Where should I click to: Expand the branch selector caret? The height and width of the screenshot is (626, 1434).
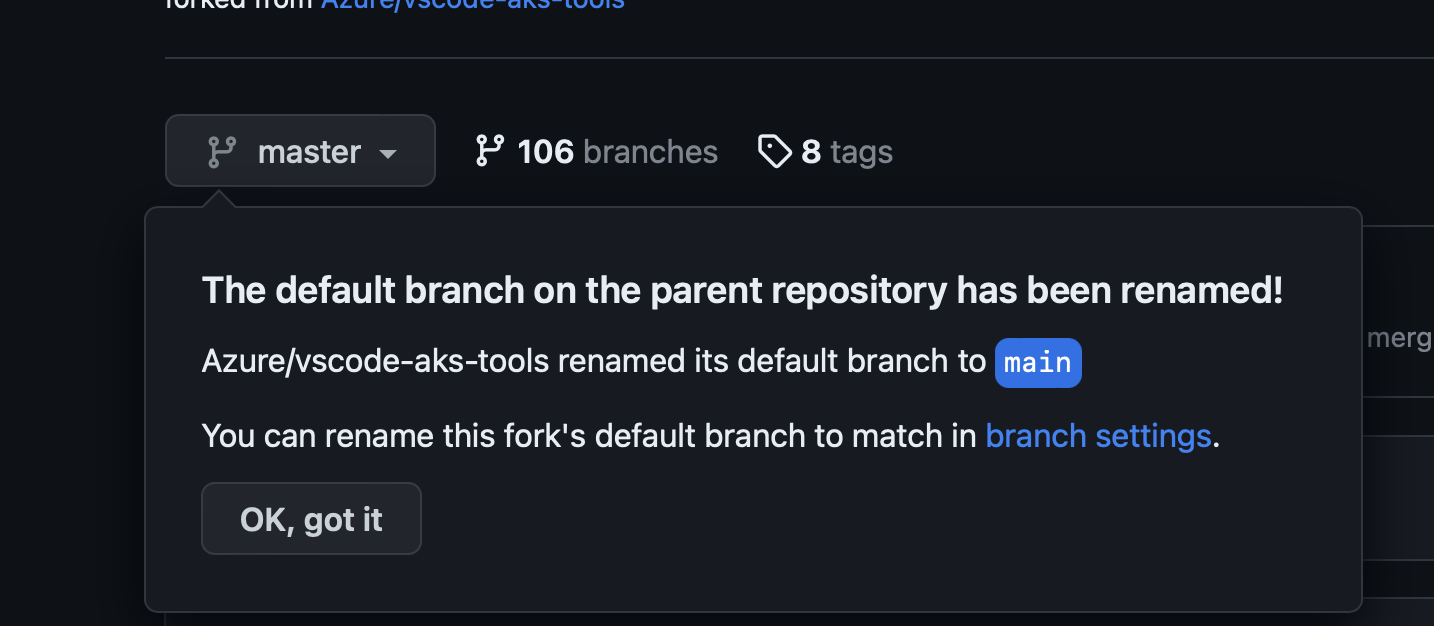click(x=388, y=153)
